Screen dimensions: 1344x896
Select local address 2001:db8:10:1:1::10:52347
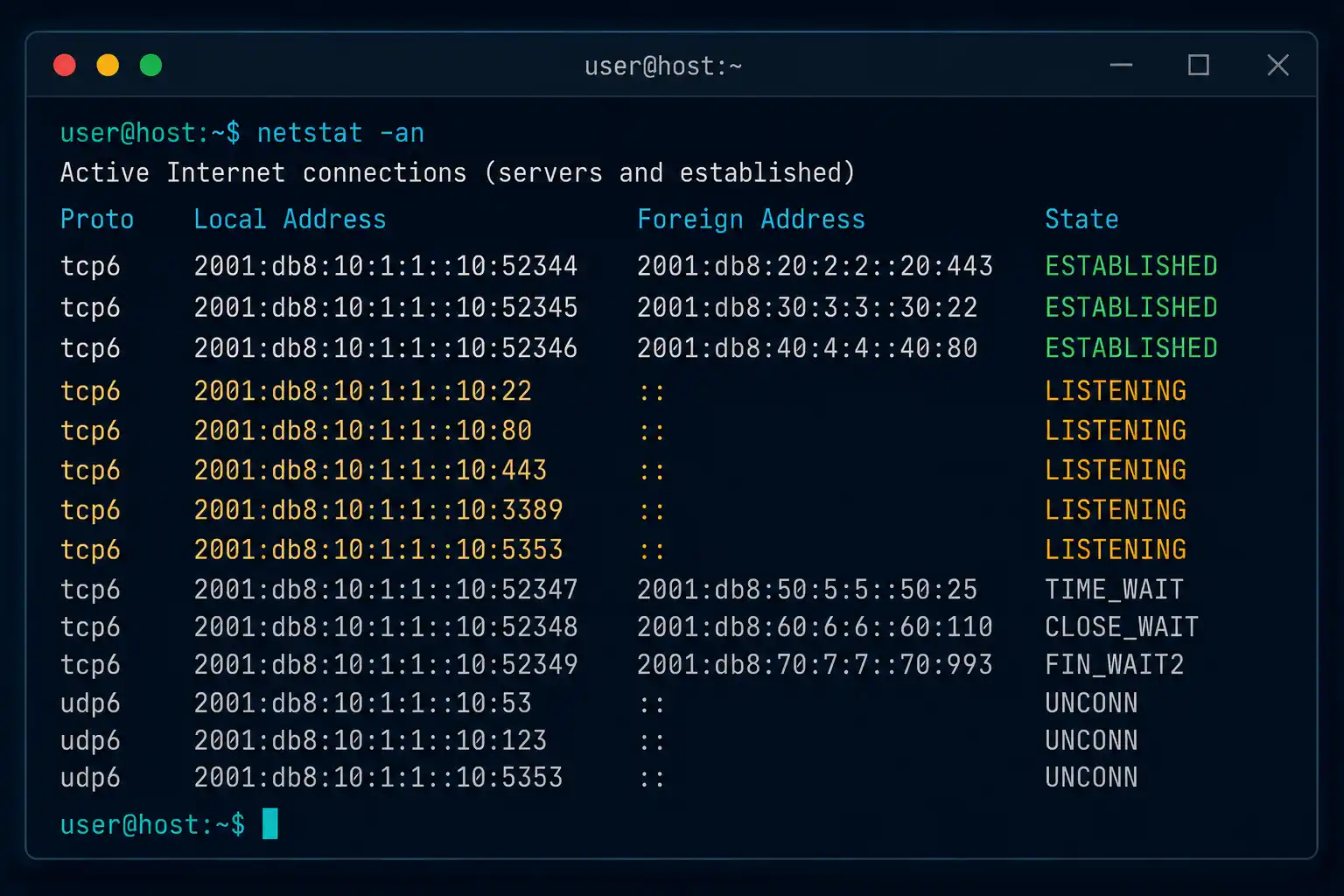click(386, 590)
